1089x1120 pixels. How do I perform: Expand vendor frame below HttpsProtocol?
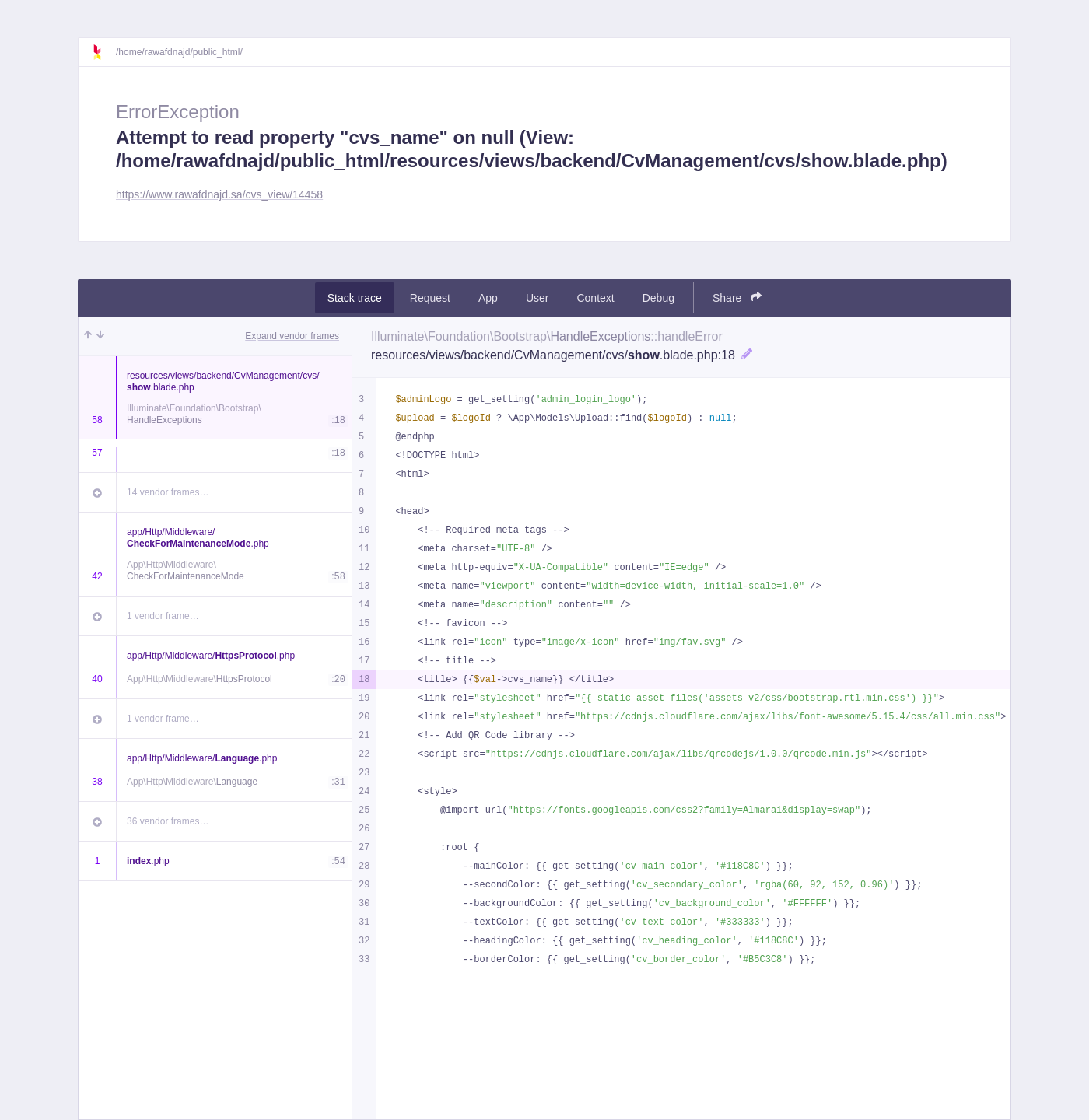215,719
